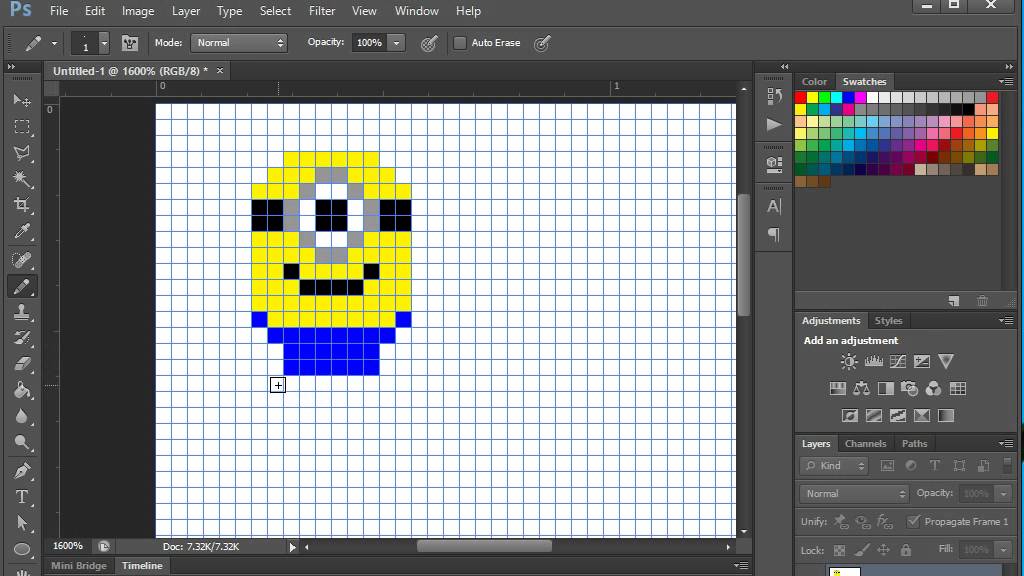Select the Crop tool

[x=22, y=205]
